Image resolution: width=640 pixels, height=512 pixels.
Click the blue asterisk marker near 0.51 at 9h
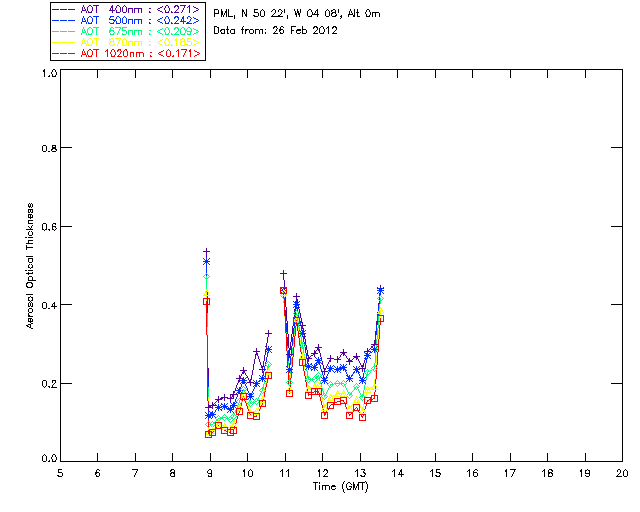[x=207, y=262]
